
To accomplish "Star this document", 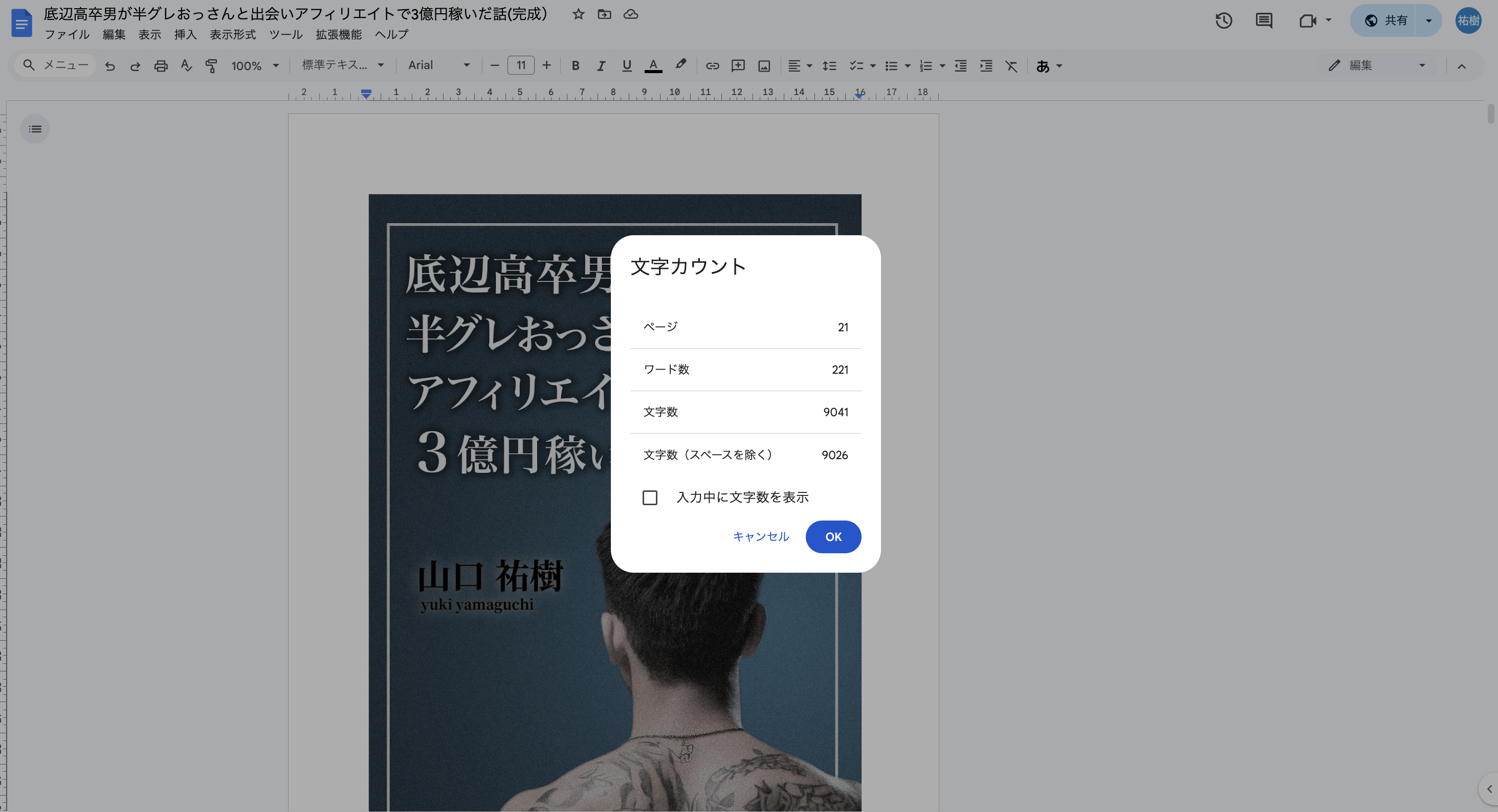I will click(x=578, y=14).
